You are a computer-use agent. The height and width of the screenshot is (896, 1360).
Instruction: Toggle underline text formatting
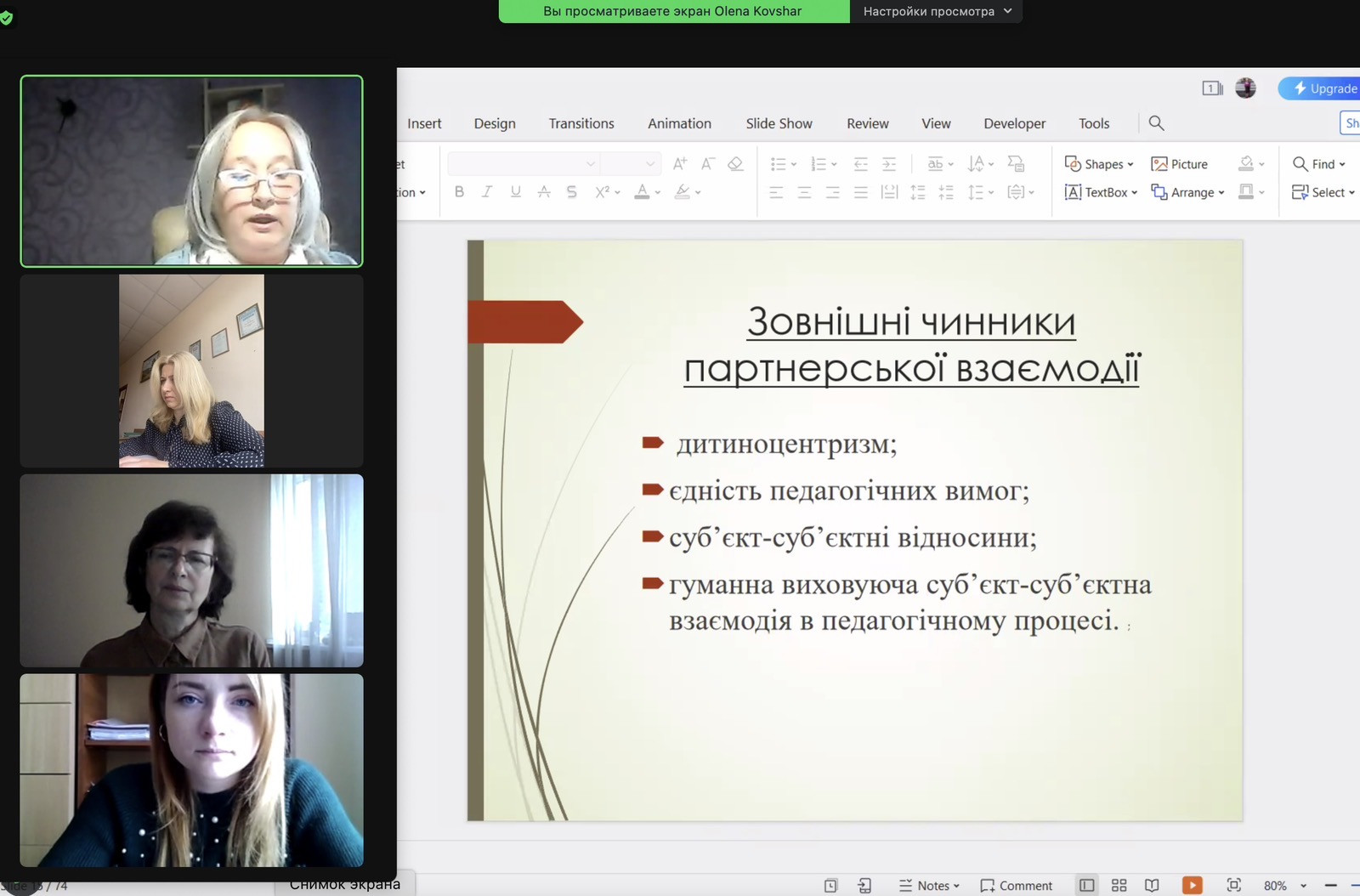pyautogui.click(x=515, y=192)
